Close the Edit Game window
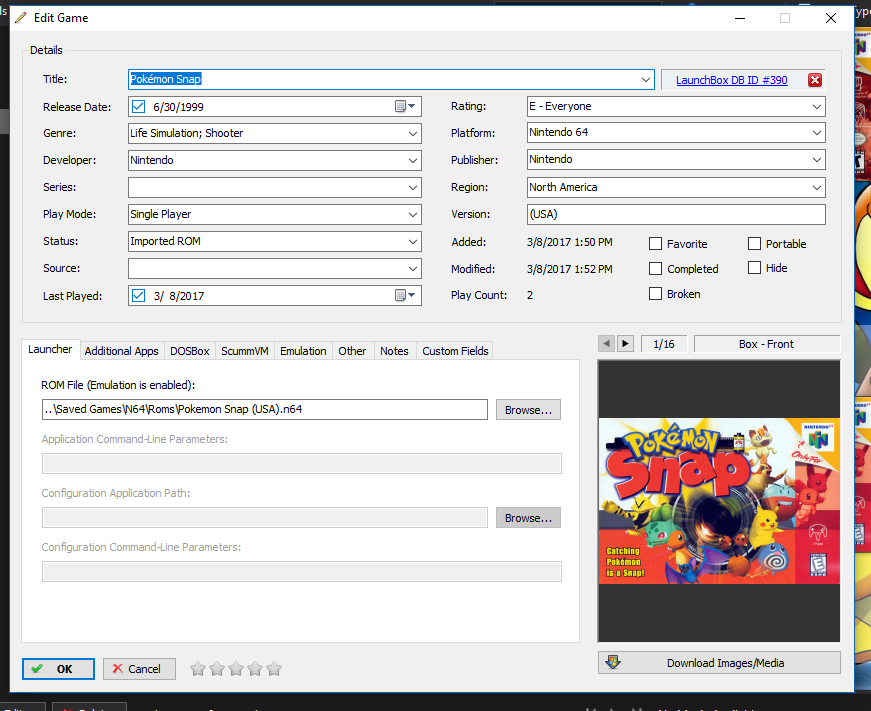The width and height of the screenshot is (871, 711). coord(830,18)
